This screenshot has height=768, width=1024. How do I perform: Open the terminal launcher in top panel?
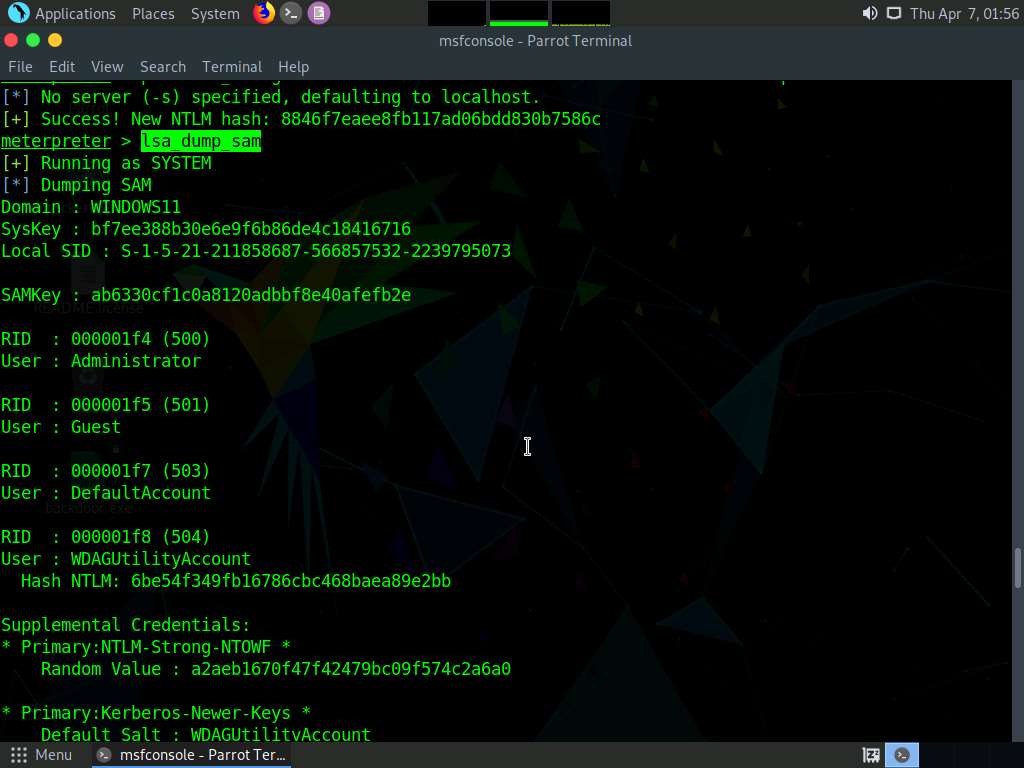[x=291, y=13]
